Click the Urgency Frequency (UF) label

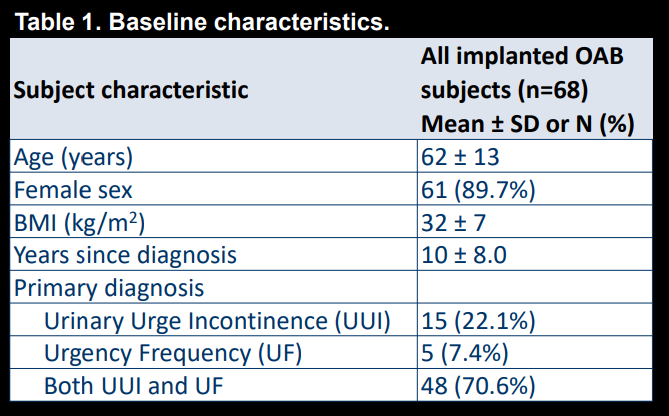pos(173,354)
